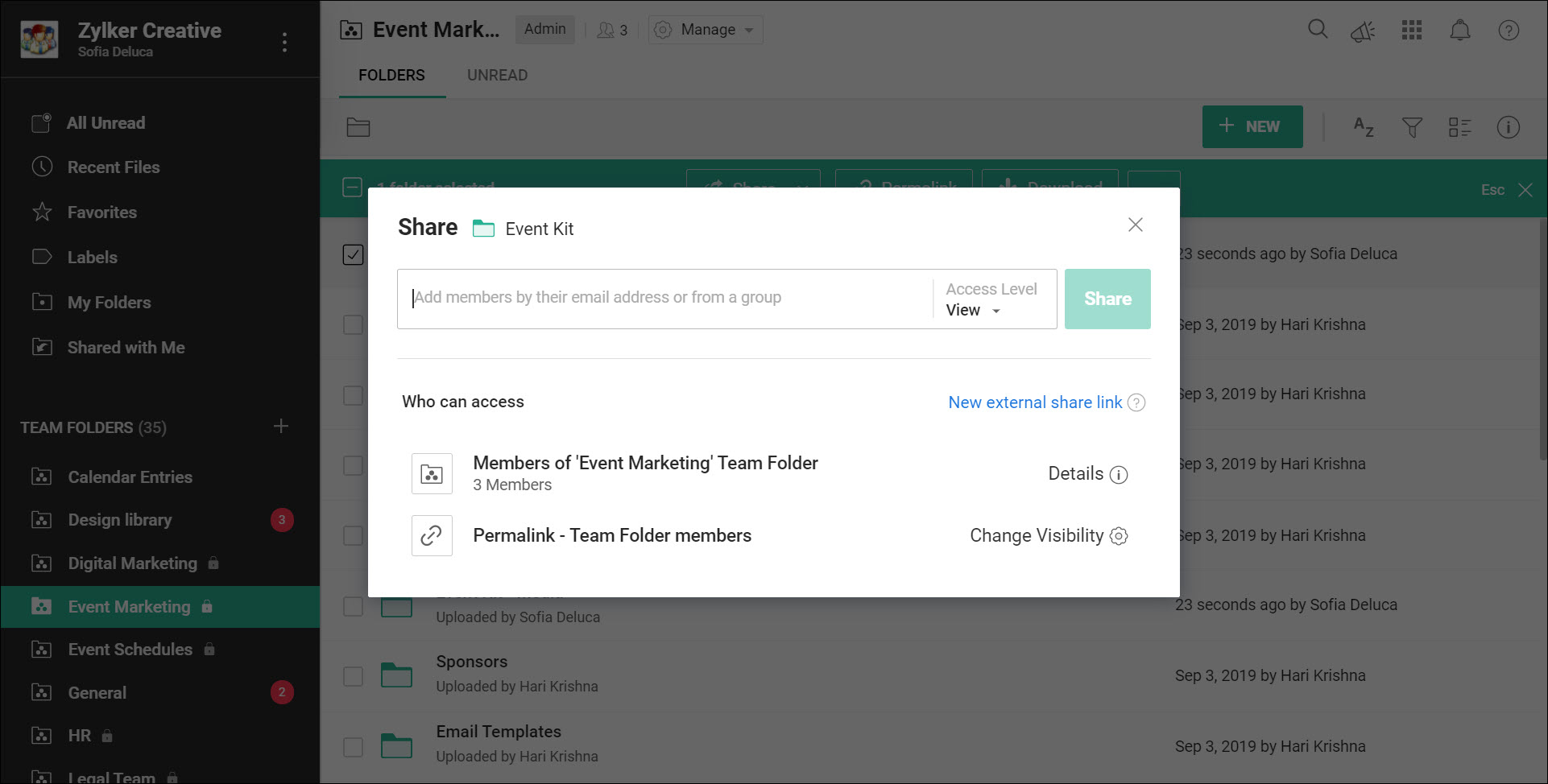Open the announcements megaphone icon

tap(1363, 31)
